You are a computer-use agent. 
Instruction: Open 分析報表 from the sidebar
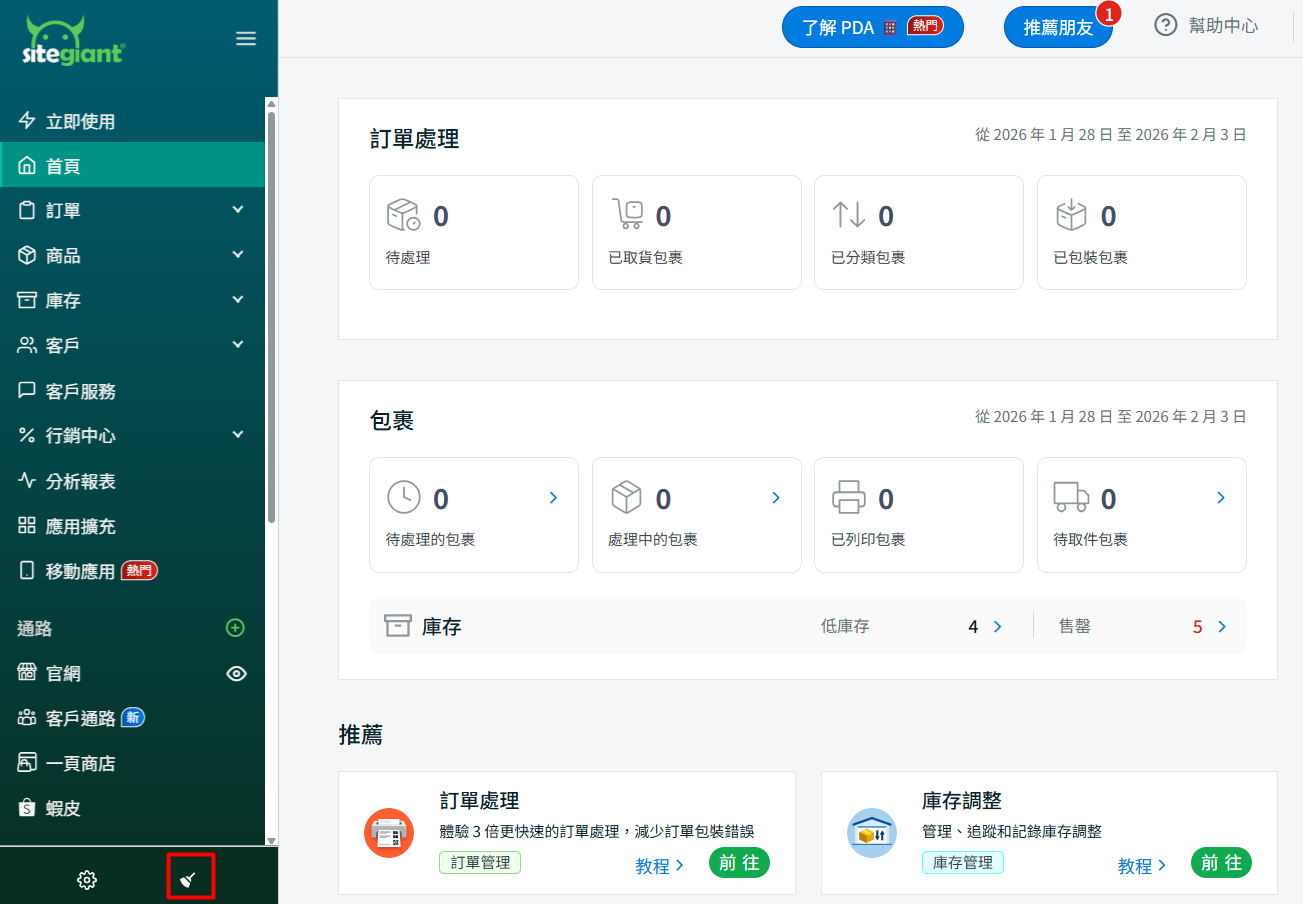pos(80,481)
